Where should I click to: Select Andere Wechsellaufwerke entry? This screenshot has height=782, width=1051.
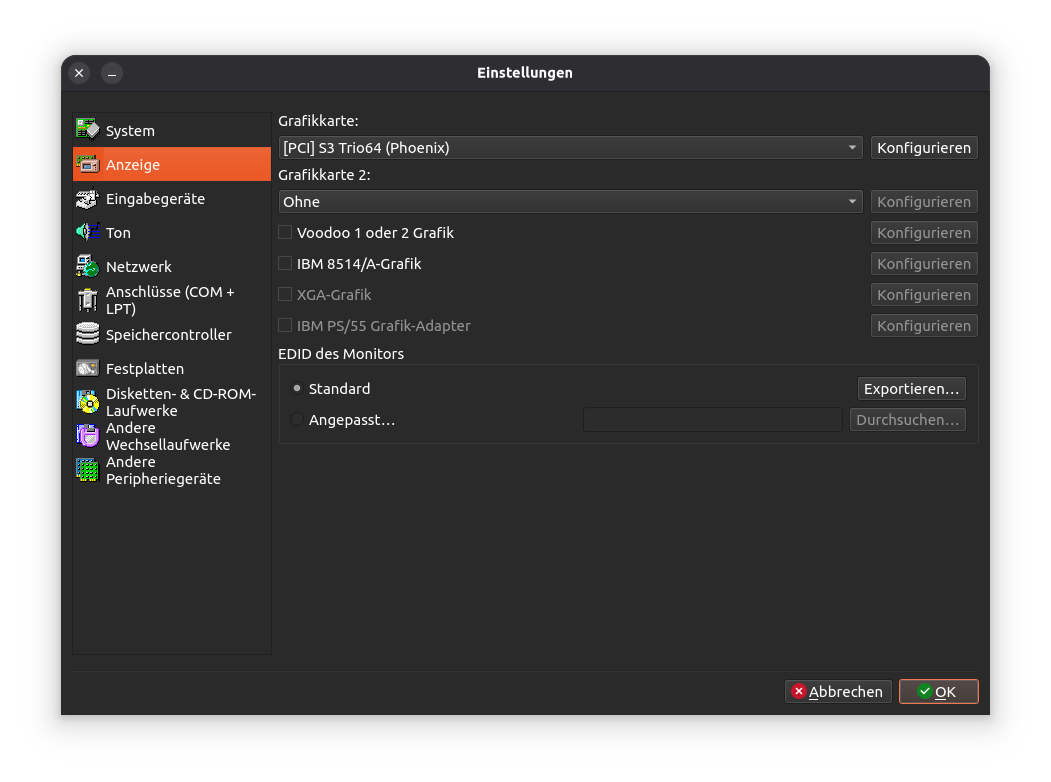click(x=172, y=436)
